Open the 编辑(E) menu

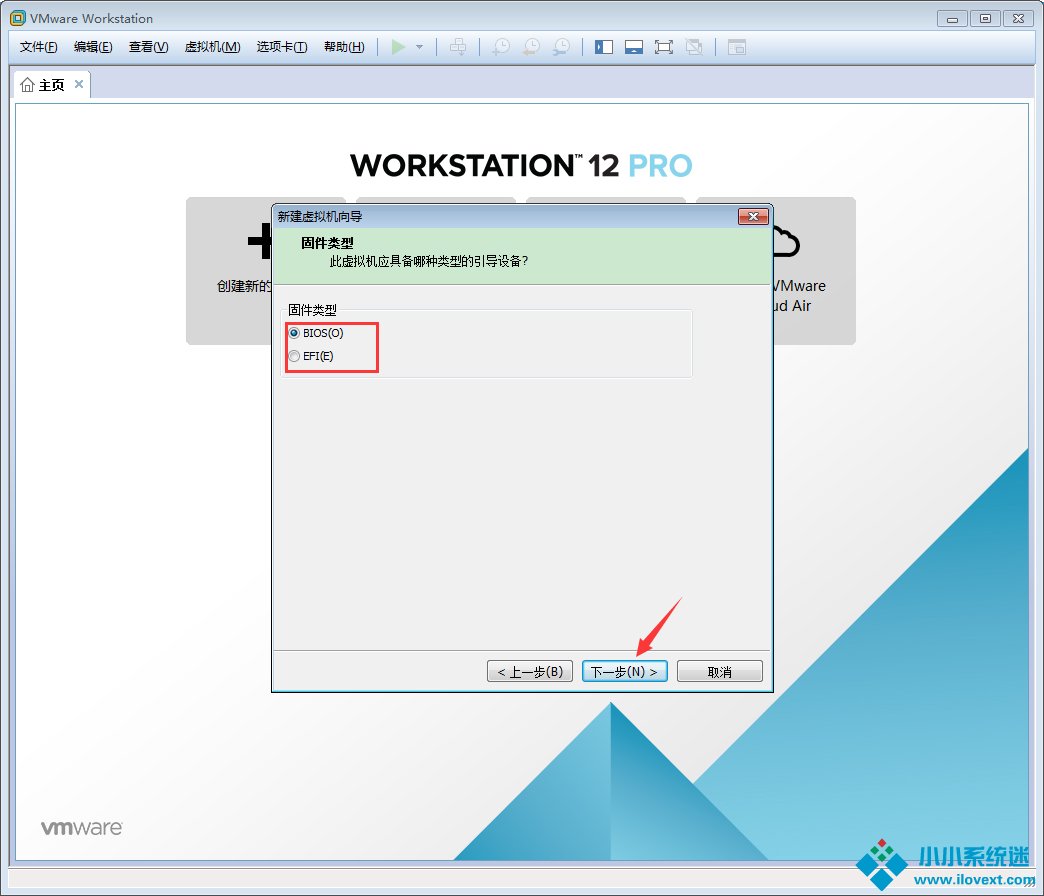[93, 47]
